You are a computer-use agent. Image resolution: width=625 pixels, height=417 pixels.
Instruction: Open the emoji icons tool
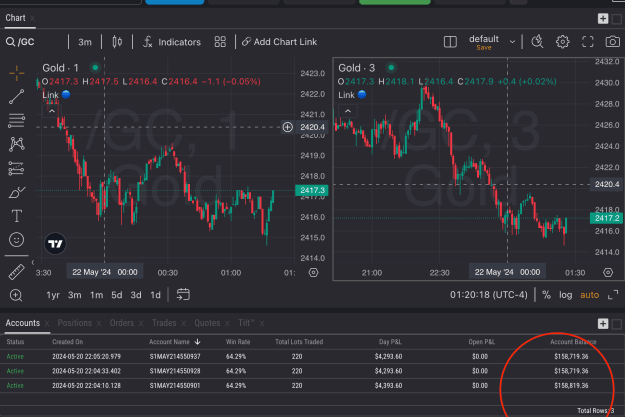click(x=16, y=240)
